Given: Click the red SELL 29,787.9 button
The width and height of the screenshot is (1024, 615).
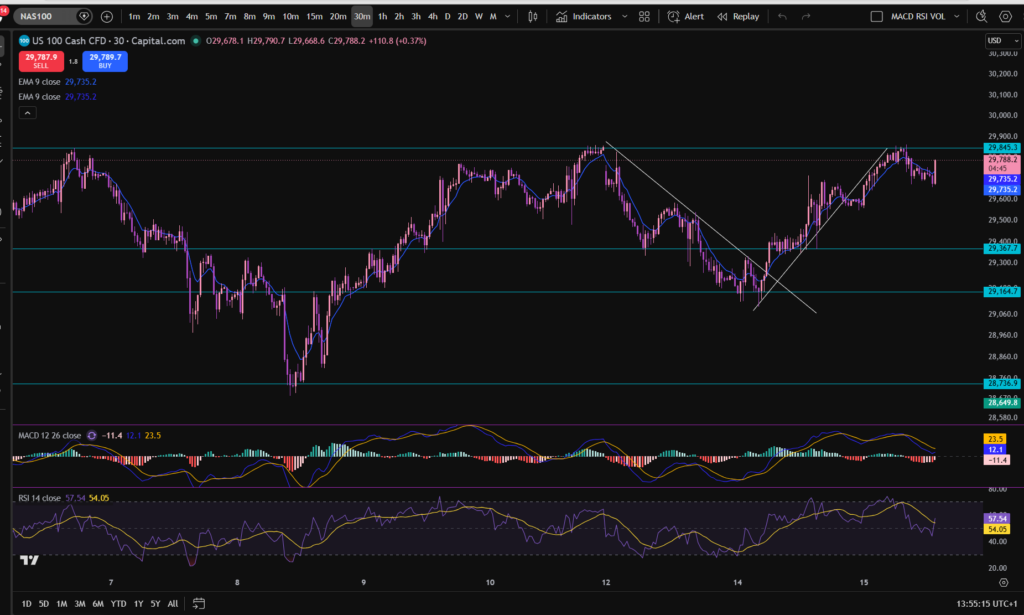Looking at the screenshot, I should (x=41, y=61).
